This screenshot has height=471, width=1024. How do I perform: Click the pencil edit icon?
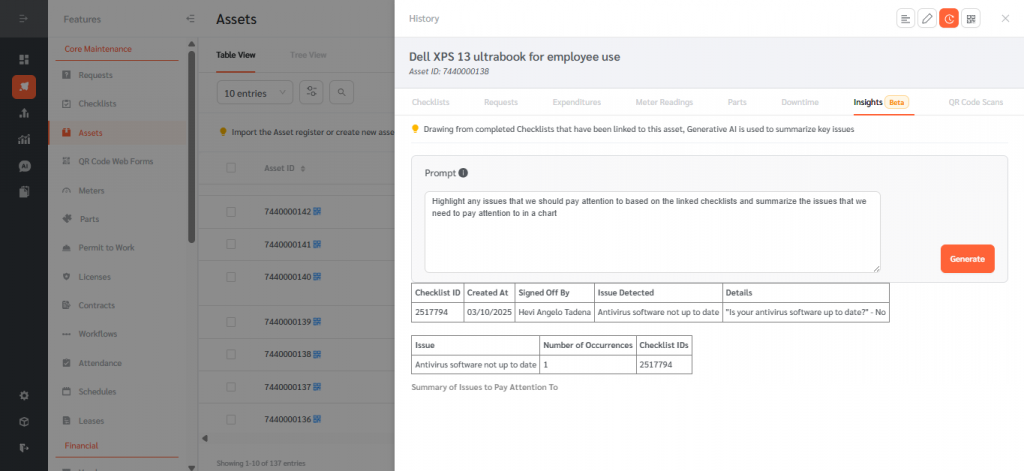927,18
